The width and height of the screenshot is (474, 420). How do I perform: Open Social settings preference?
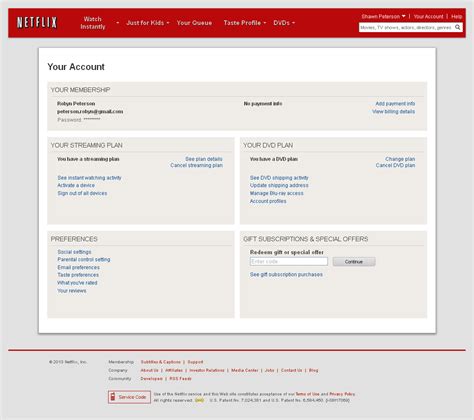click(x=74, y=252)
